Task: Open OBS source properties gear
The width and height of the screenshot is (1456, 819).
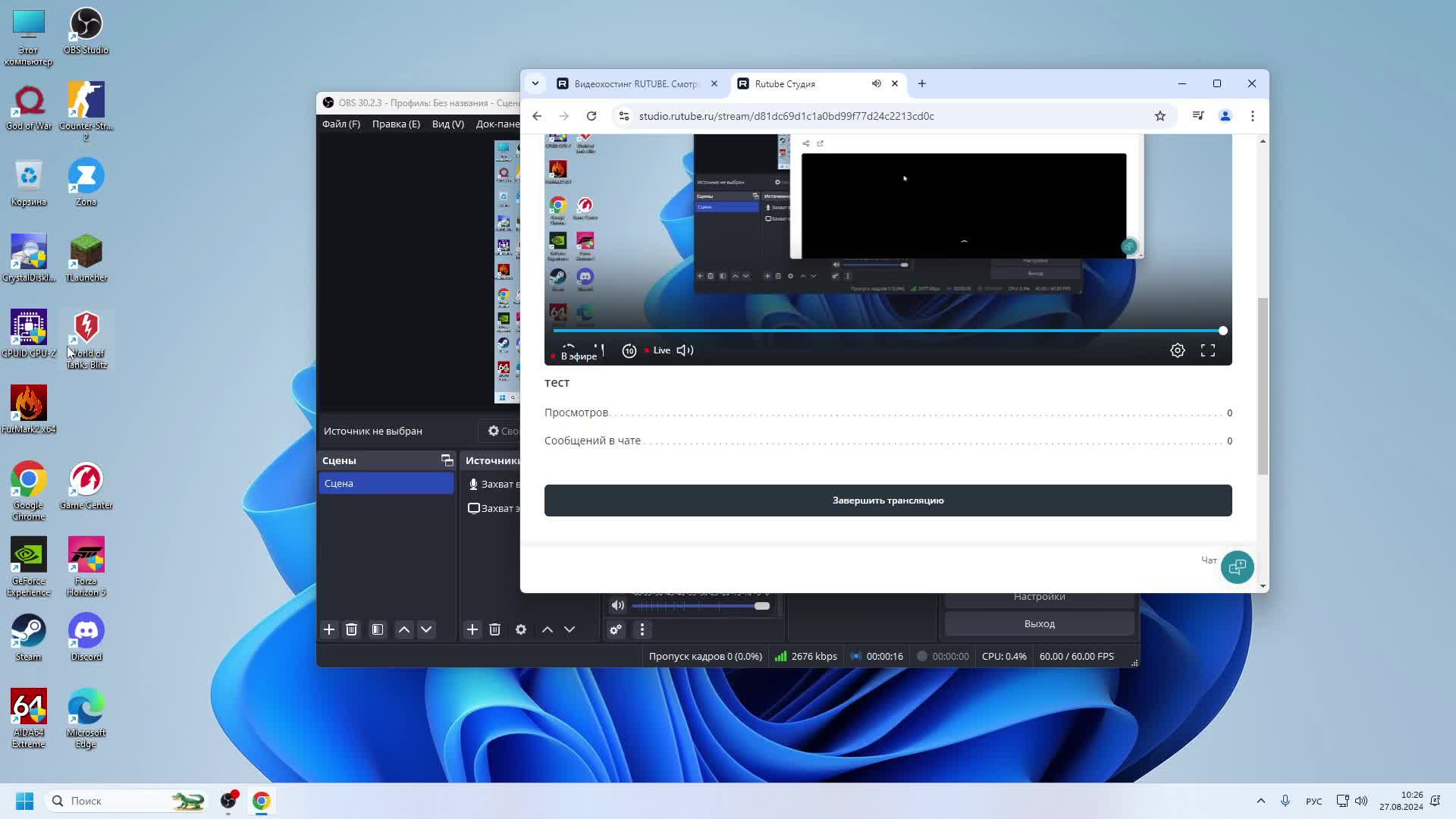Action: pyautogui.click(x=521, y=629)
